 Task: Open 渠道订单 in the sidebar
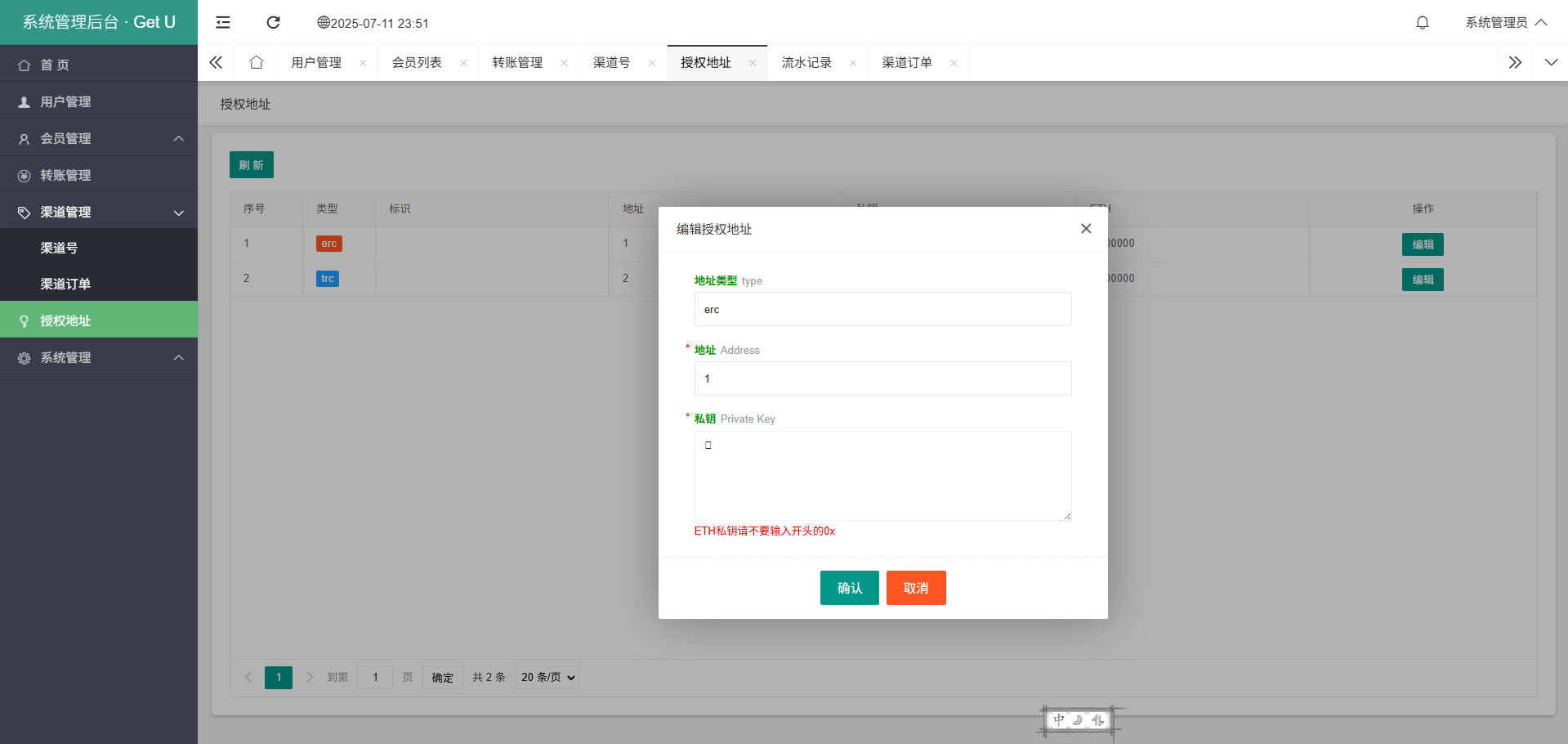pos(65,285)
